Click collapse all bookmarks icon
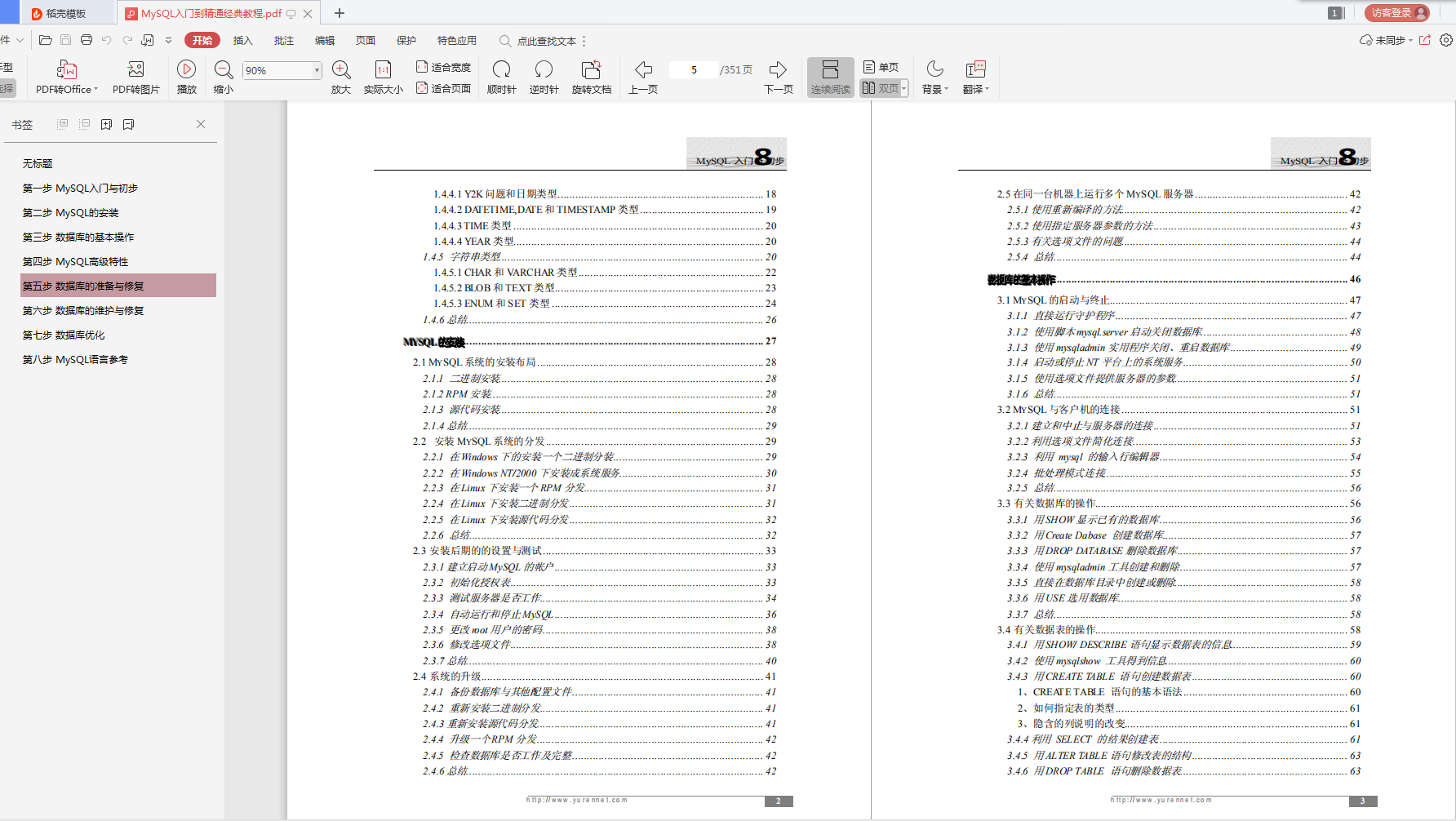The width and height of the screenshot is (1456, 821). 84,124
